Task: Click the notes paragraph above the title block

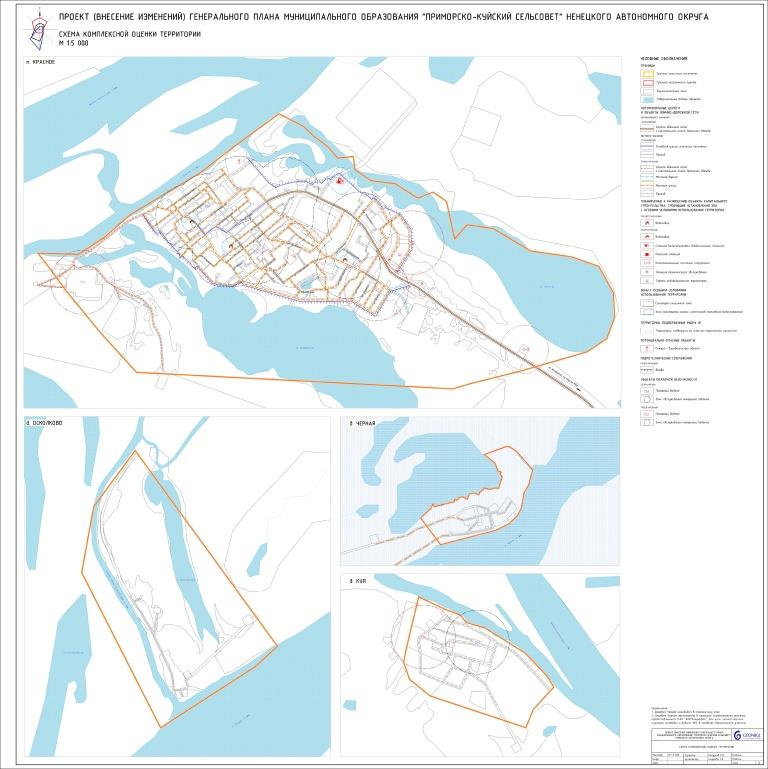Action: tap(699, 715)
